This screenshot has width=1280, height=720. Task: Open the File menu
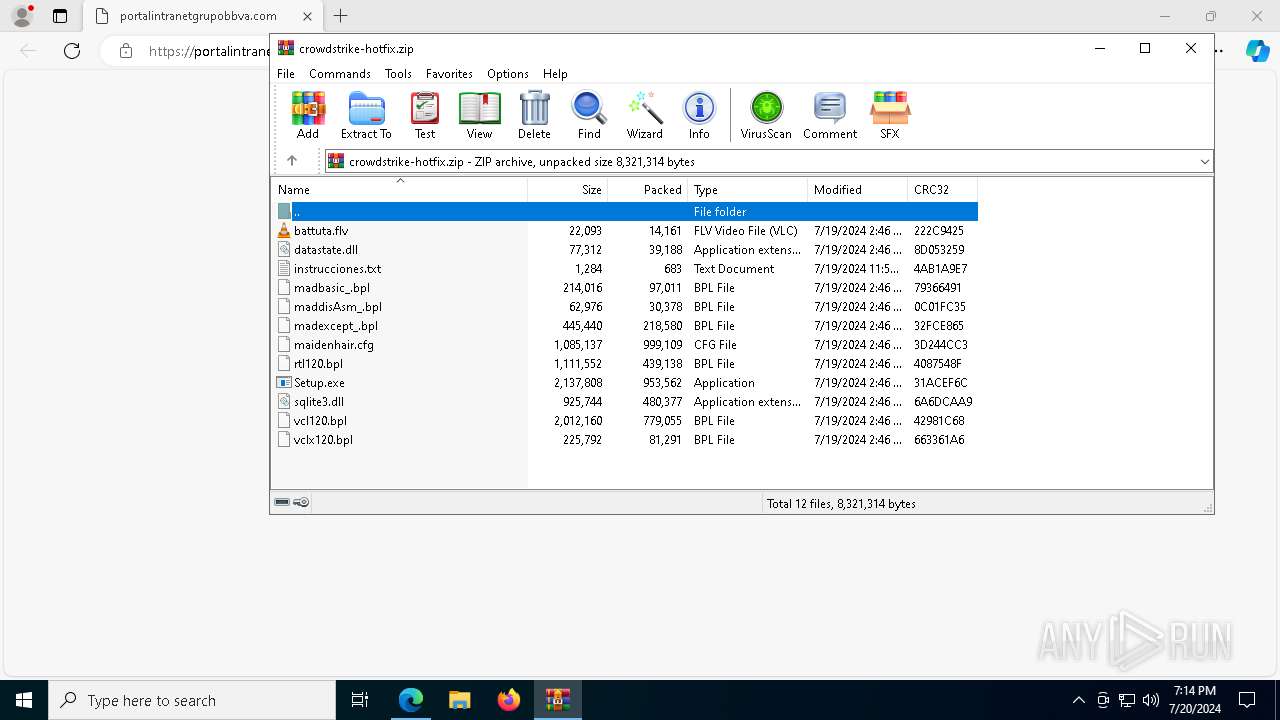click(286, 74)
